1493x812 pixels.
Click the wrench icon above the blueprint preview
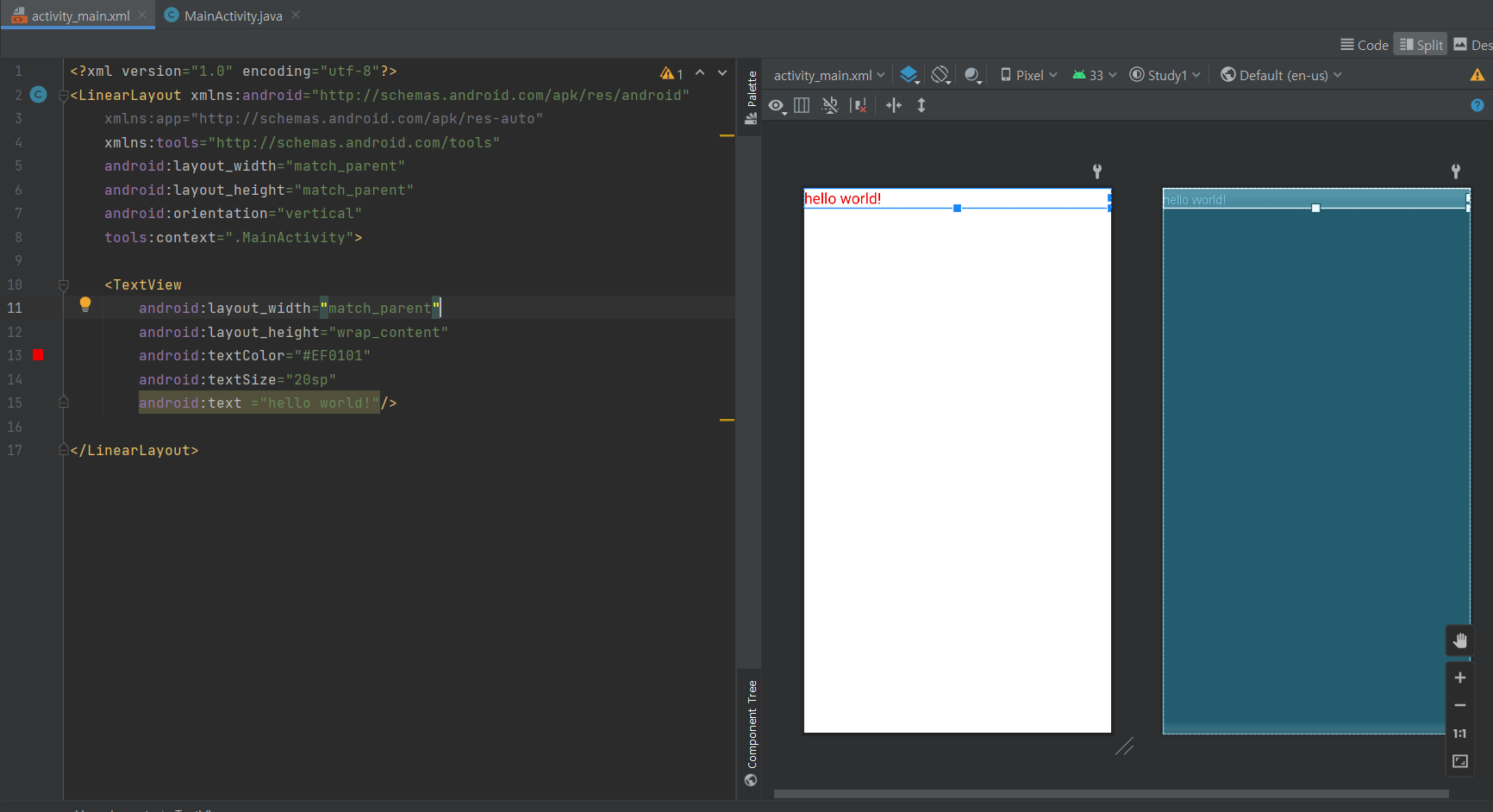[x=1456, y=172]
